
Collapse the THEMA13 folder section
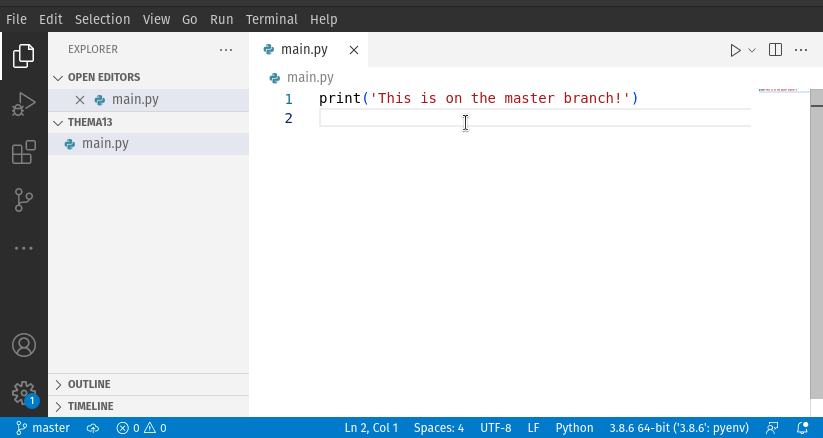pos(58,122)
